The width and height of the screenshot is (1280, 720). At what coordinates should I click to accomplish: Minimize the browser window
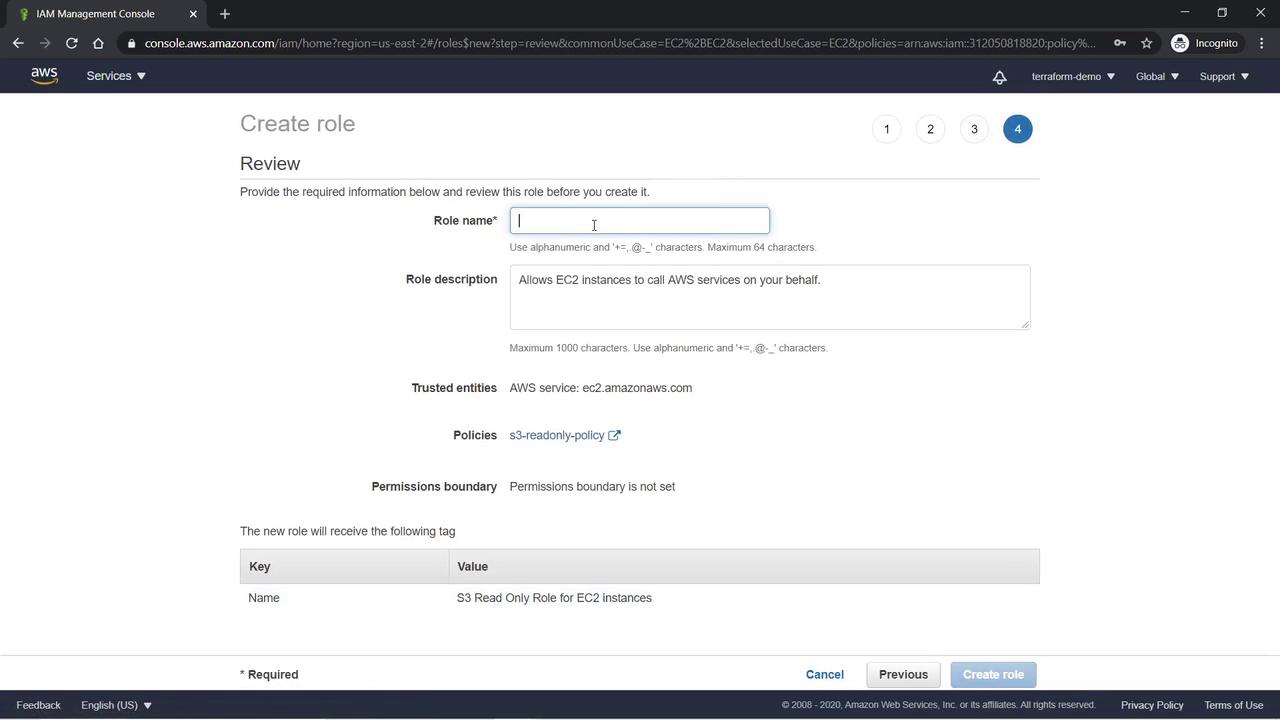pos(1185,13)
